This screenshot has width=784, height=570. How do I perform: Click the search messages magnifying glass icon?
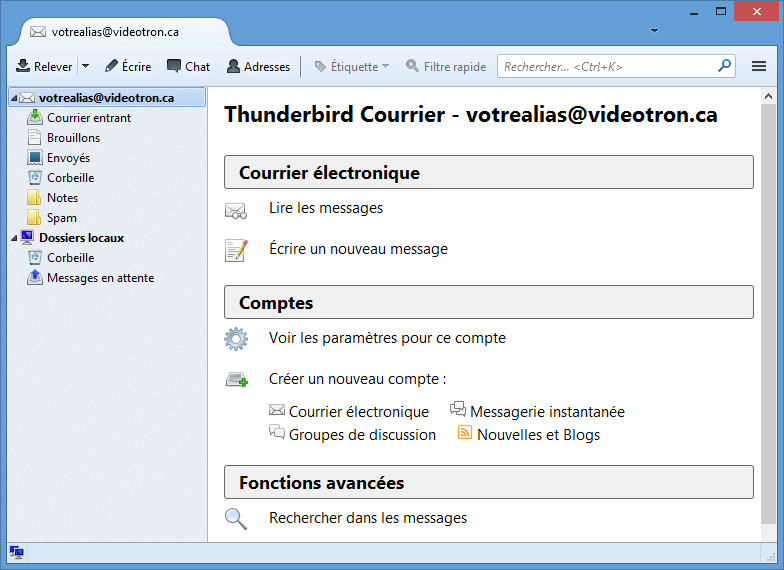tap(236, 518)
